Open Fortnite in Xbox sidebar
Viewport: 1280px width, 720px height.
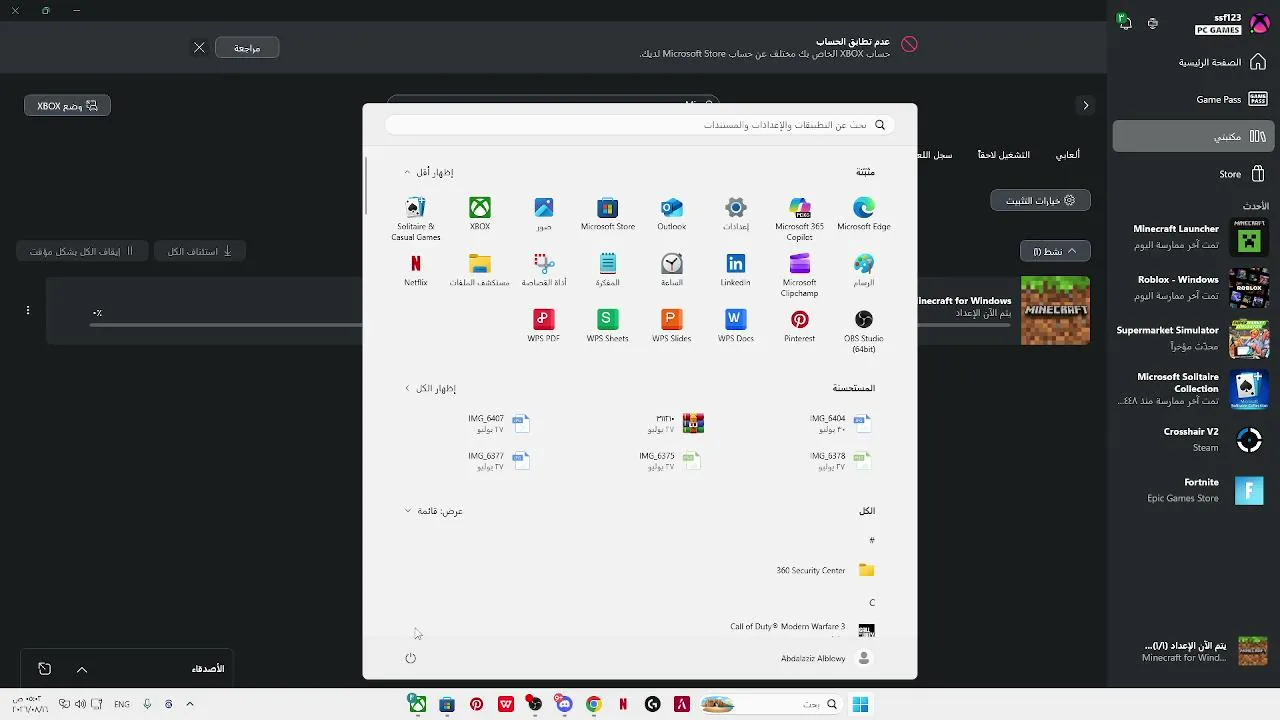pyautogui.click(x=1193, y=490)
